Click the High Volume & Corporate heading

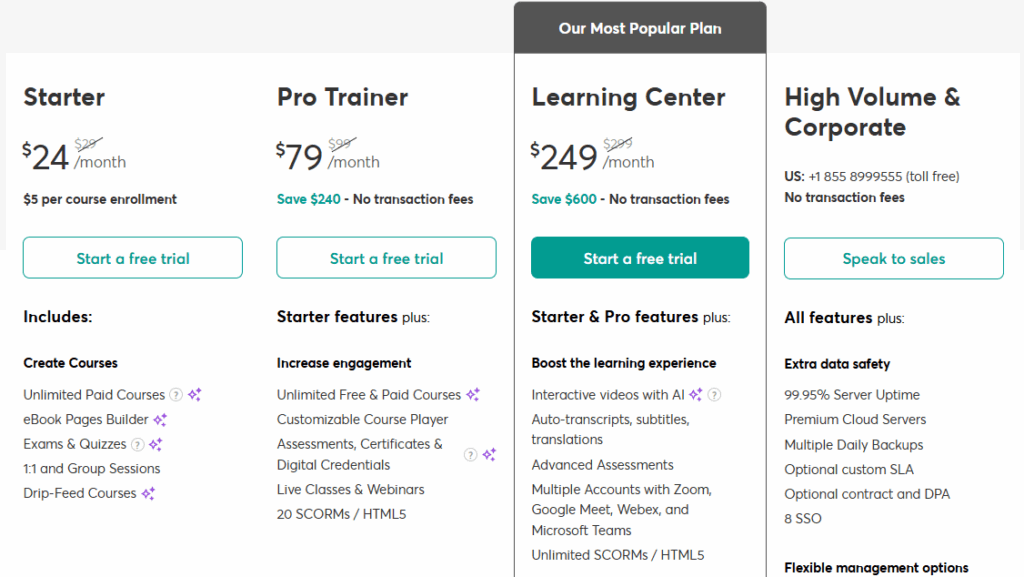pos(872,112)
